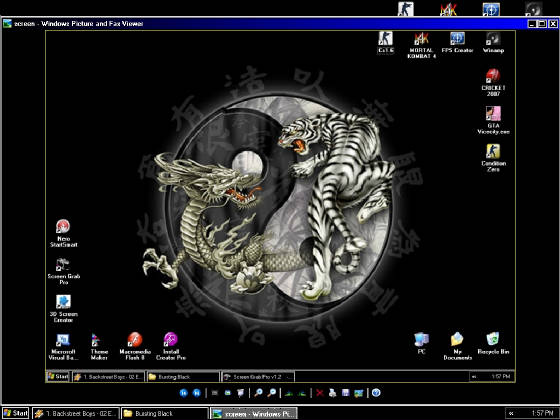Viewport: 560px width, 420px height.
Task: Switch to Backstreet Boys taskbar button
Action: click(x=75, y=414)
